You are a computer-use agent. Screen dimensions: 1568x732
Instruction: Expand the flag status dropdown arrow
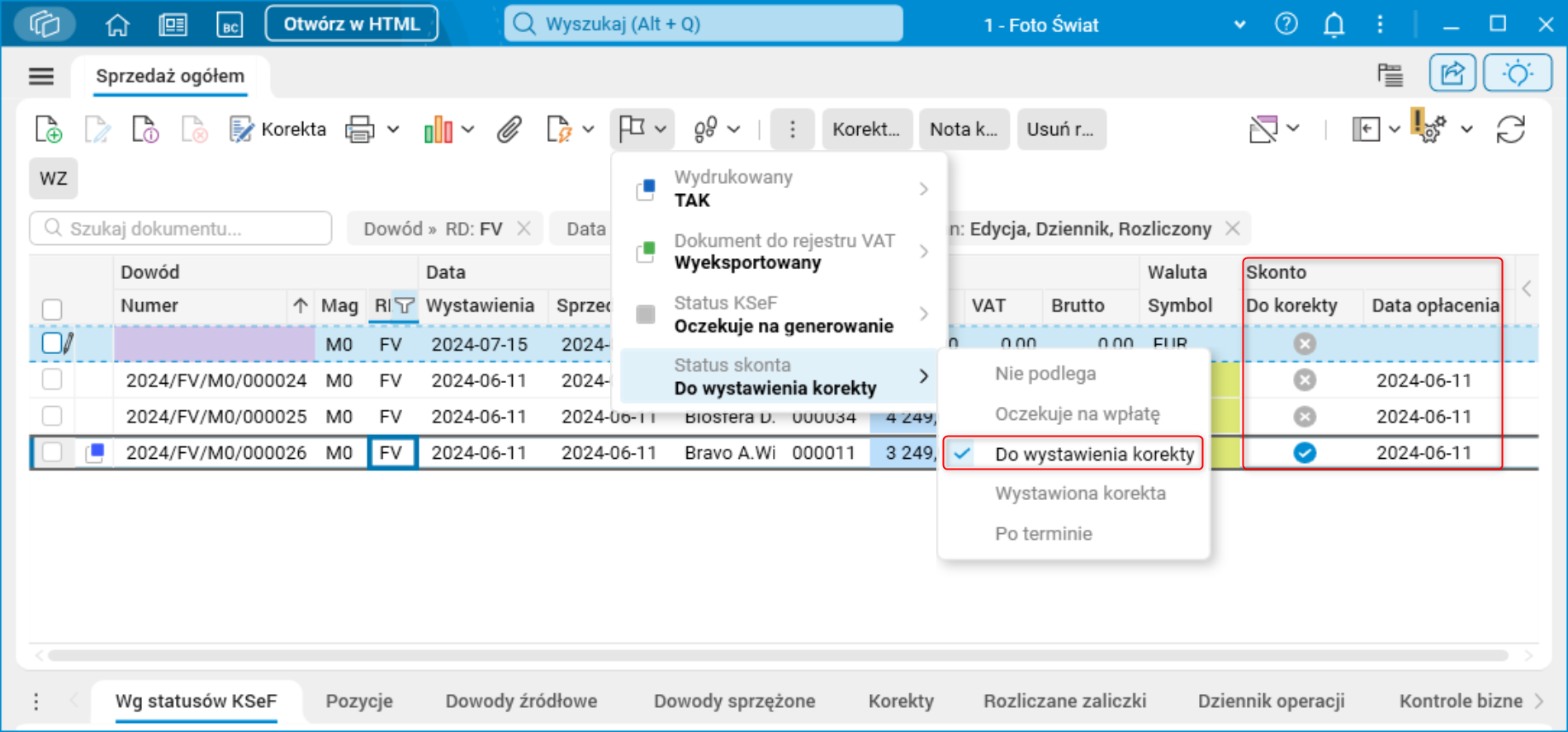tap(661, 130)
